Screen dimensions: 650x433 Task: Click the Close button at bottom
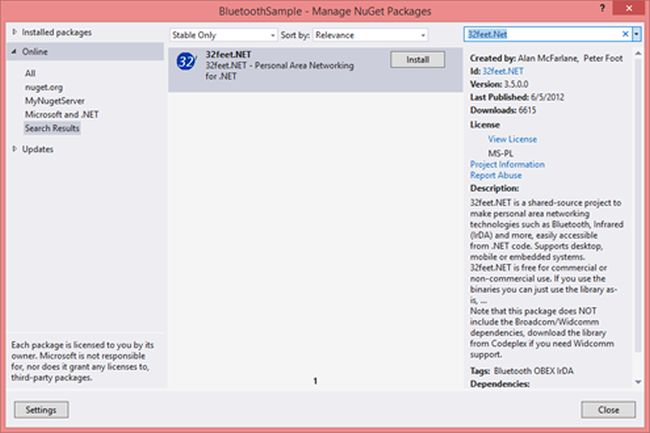pos(608,410)
